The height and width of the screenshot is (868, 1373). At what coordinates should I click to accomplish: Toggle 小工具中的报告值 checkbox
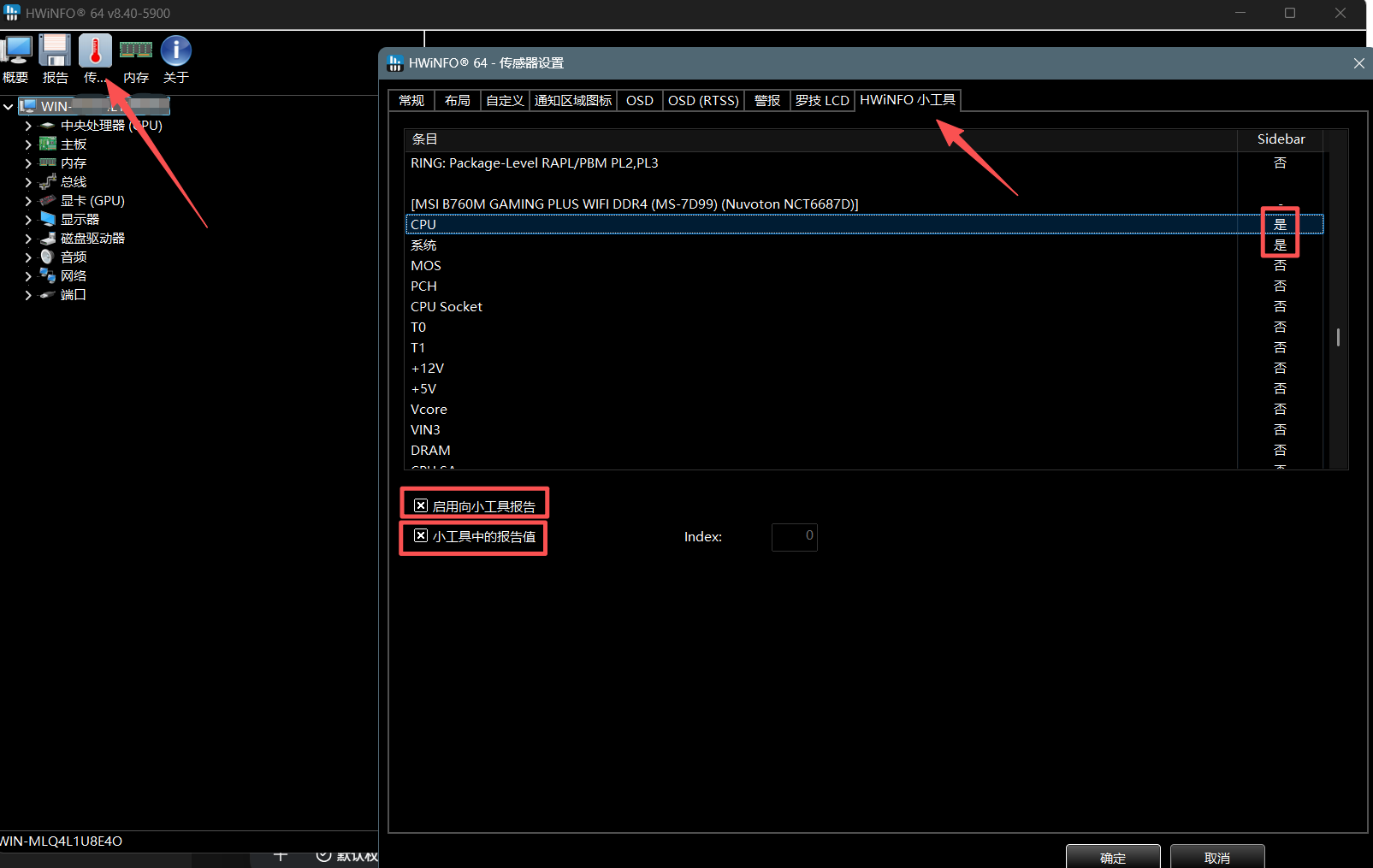[x=421, y=535]
